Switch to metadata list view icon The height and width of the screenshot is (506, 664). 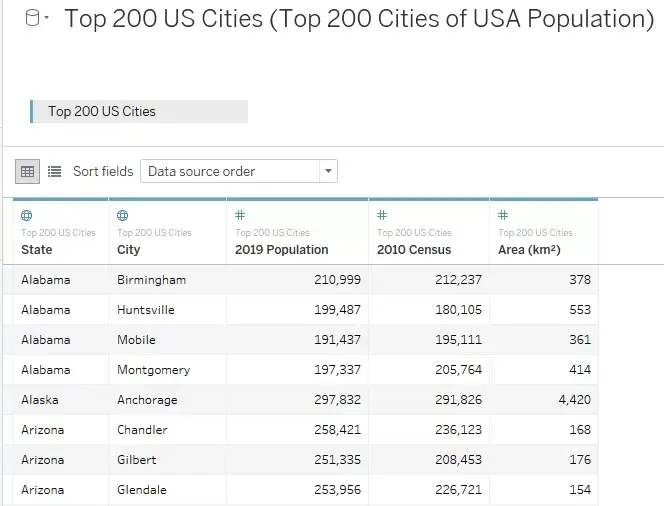(54, 171)
